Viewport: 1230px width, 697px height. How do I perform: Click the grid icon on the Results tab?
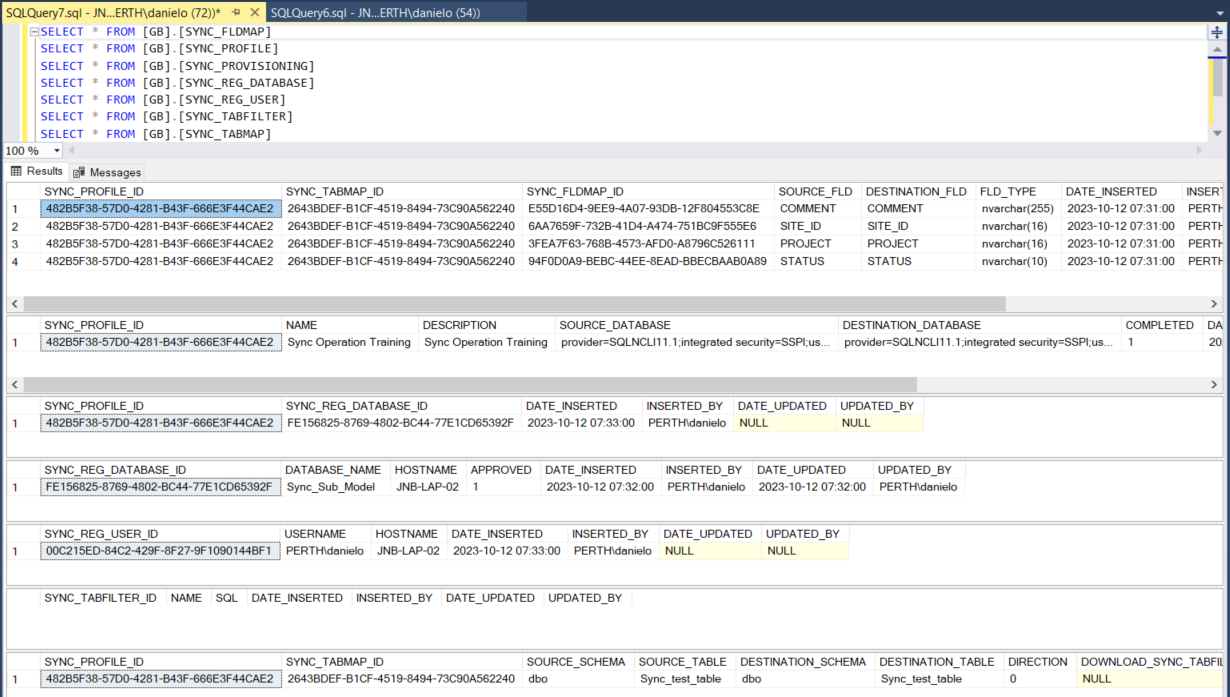click(x=17, y=171)
